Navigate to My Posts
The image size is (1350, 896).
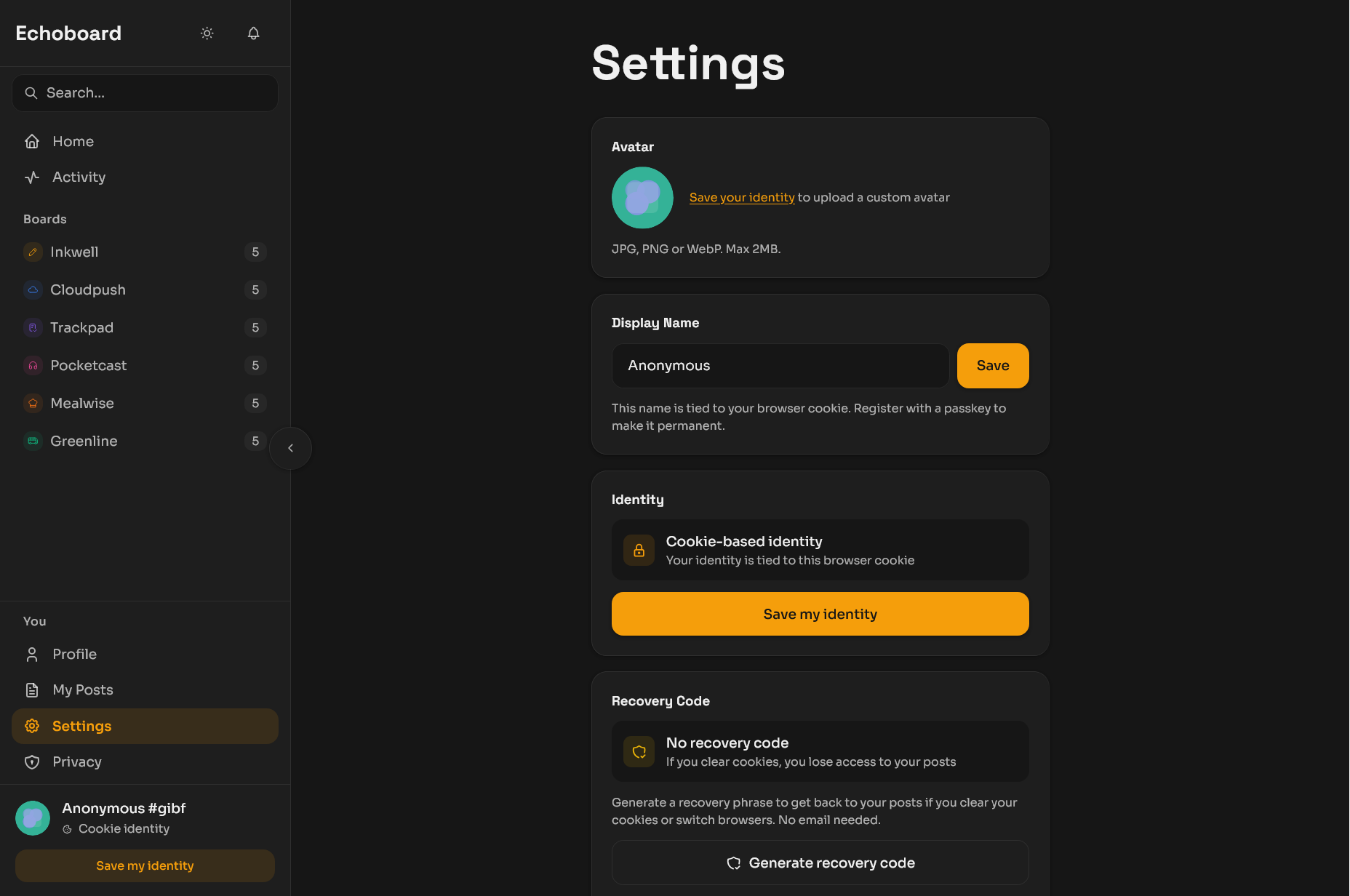point(82,689)
